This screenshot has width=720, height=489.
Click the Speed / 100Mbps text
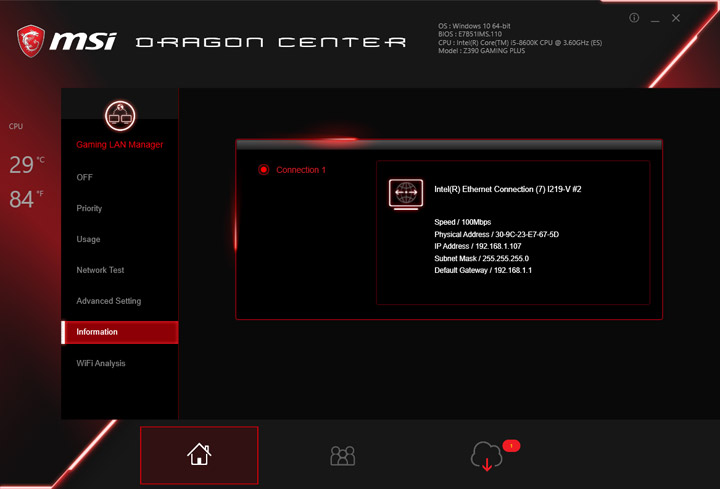point(462,222)
